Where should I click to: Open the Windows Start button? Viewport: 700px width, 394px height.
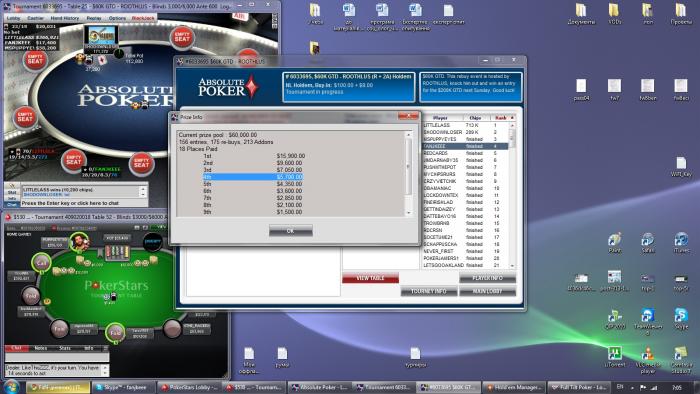11,386
